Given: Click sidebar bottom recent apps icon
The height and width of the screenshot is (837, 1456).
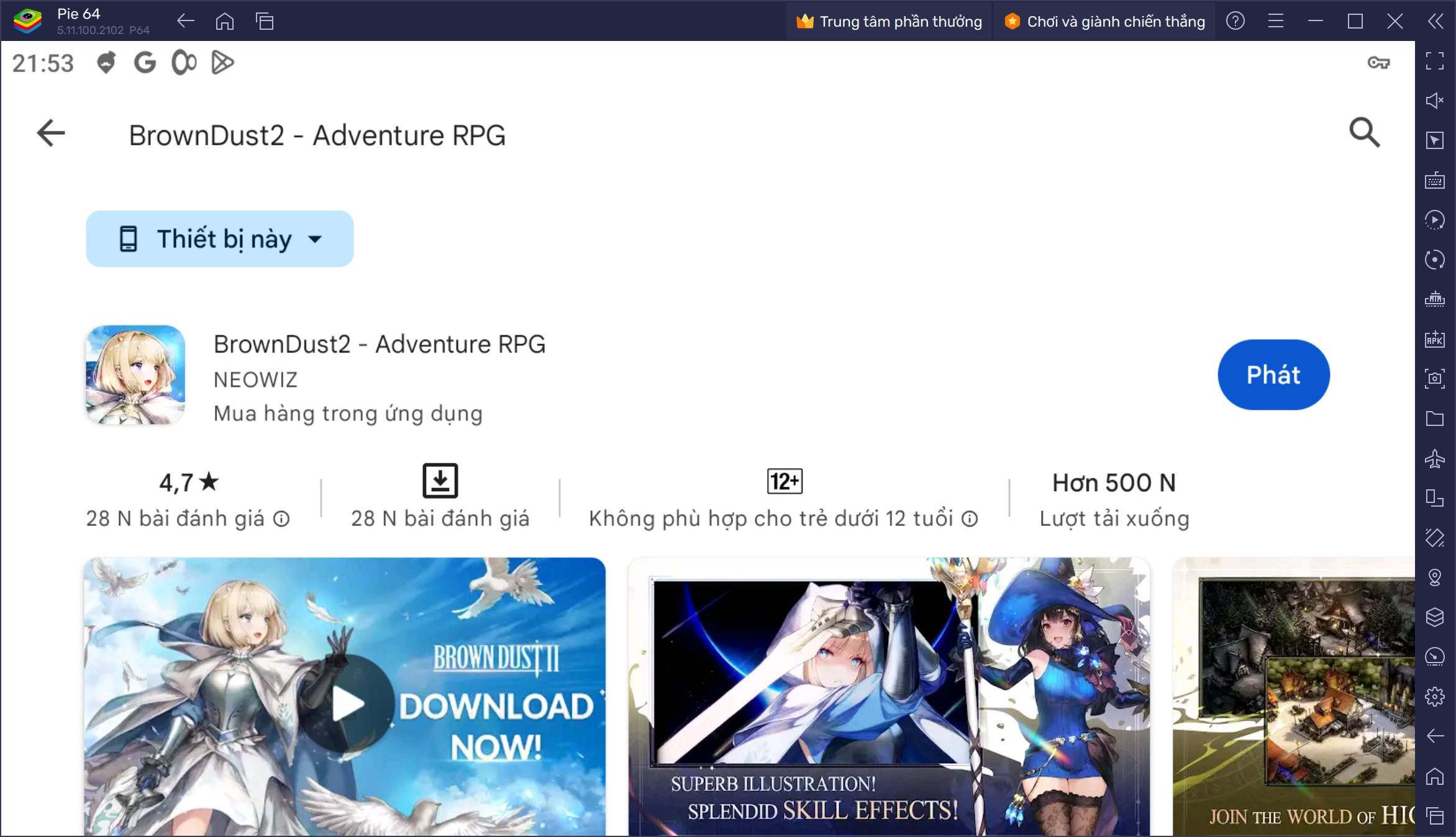Looking at the screenshot, I should [x=1435, y=816].
